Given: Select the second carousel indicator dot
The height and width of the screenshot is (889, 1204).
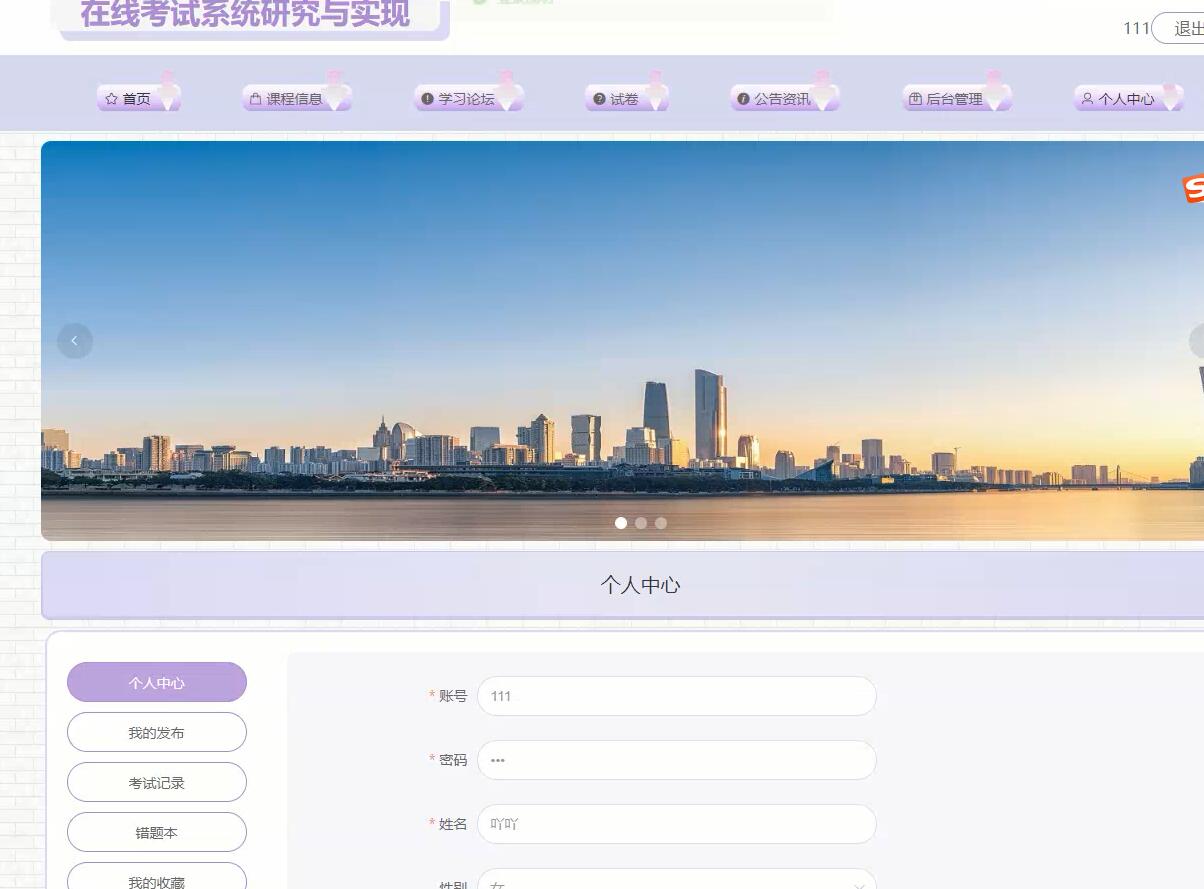Looking at the screenshot, I should (x=641, y=522).
